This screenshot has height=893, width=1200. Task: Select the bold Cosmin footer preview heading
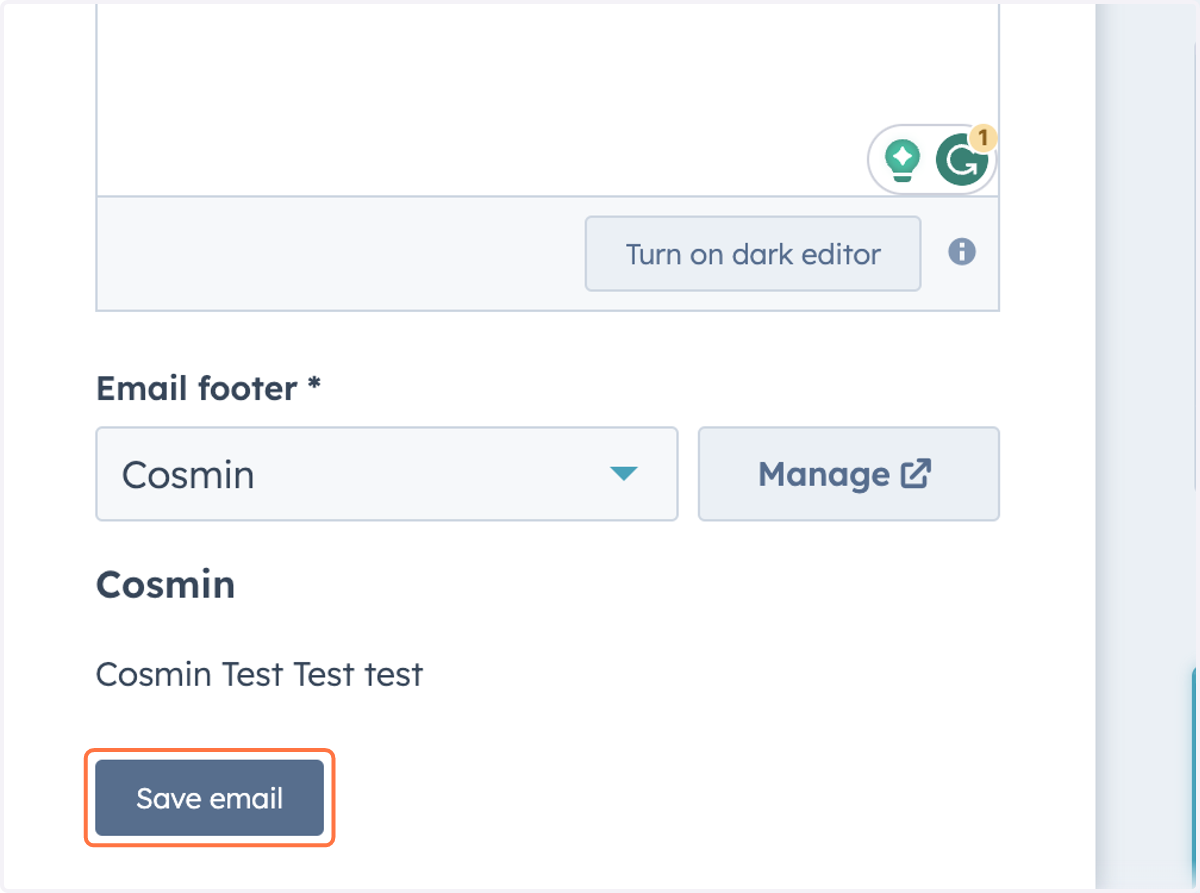pyautogui.click(x=166, y=584)
